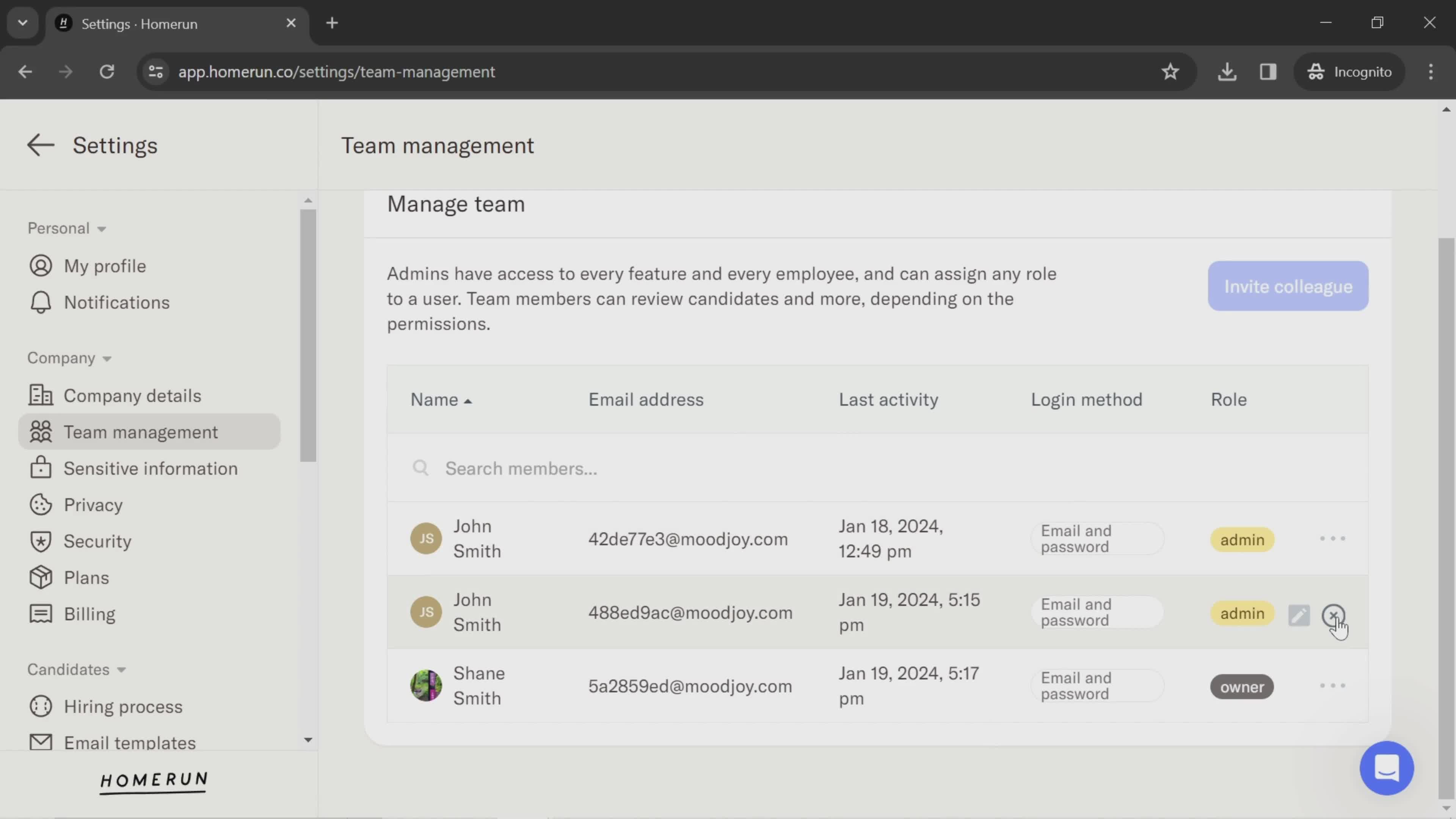
Task: View site information icon in address bar
Action: coord(155,72)
